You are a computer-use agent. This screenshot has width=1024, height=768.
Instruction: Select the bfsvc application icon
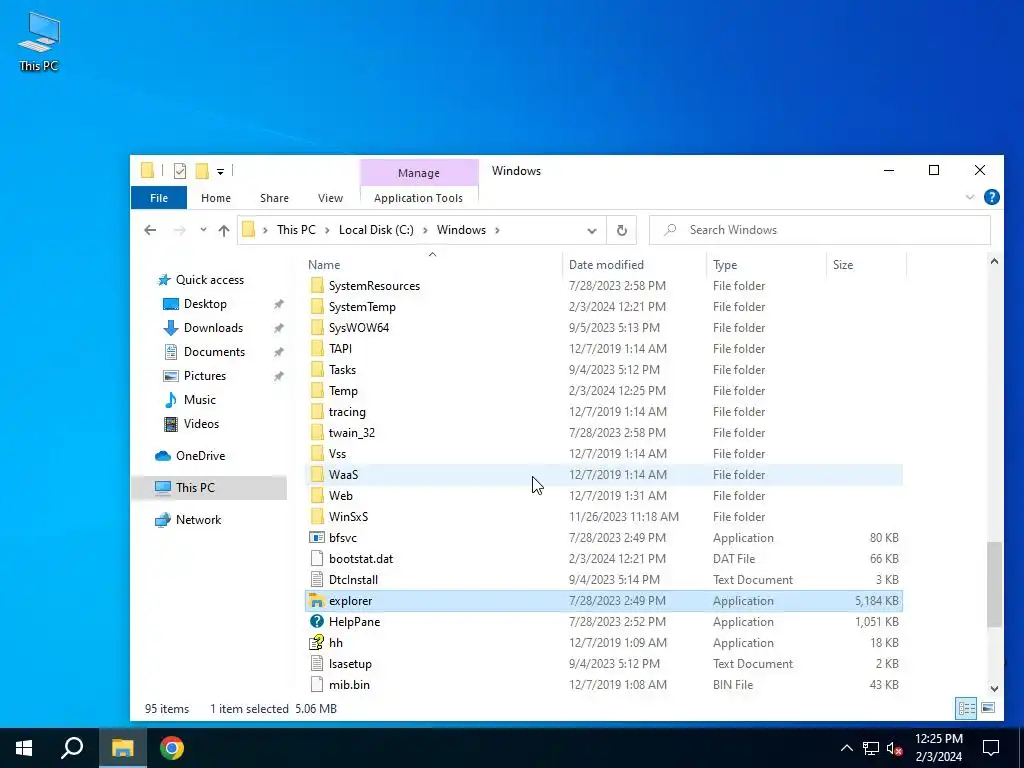click(x=317, y=537)
